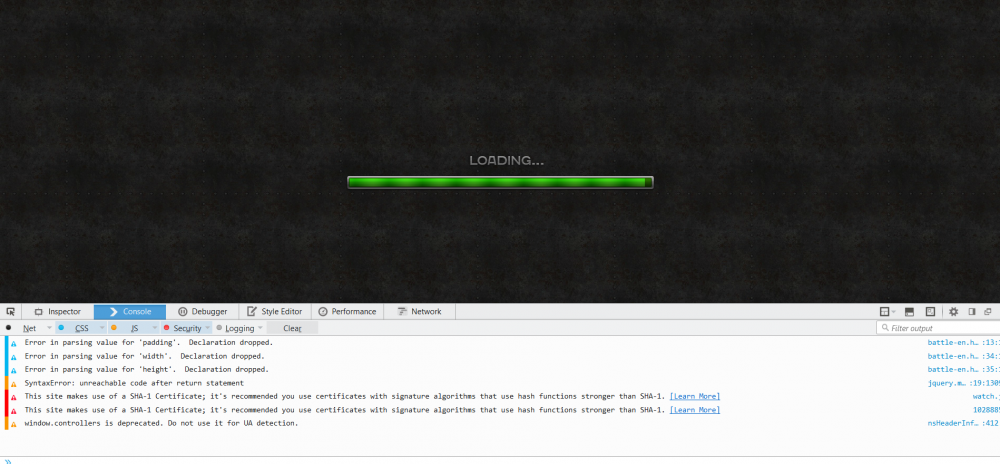Click the element picker icon
This screenshot has height=464, width=1000.
[x=10, y=312]
